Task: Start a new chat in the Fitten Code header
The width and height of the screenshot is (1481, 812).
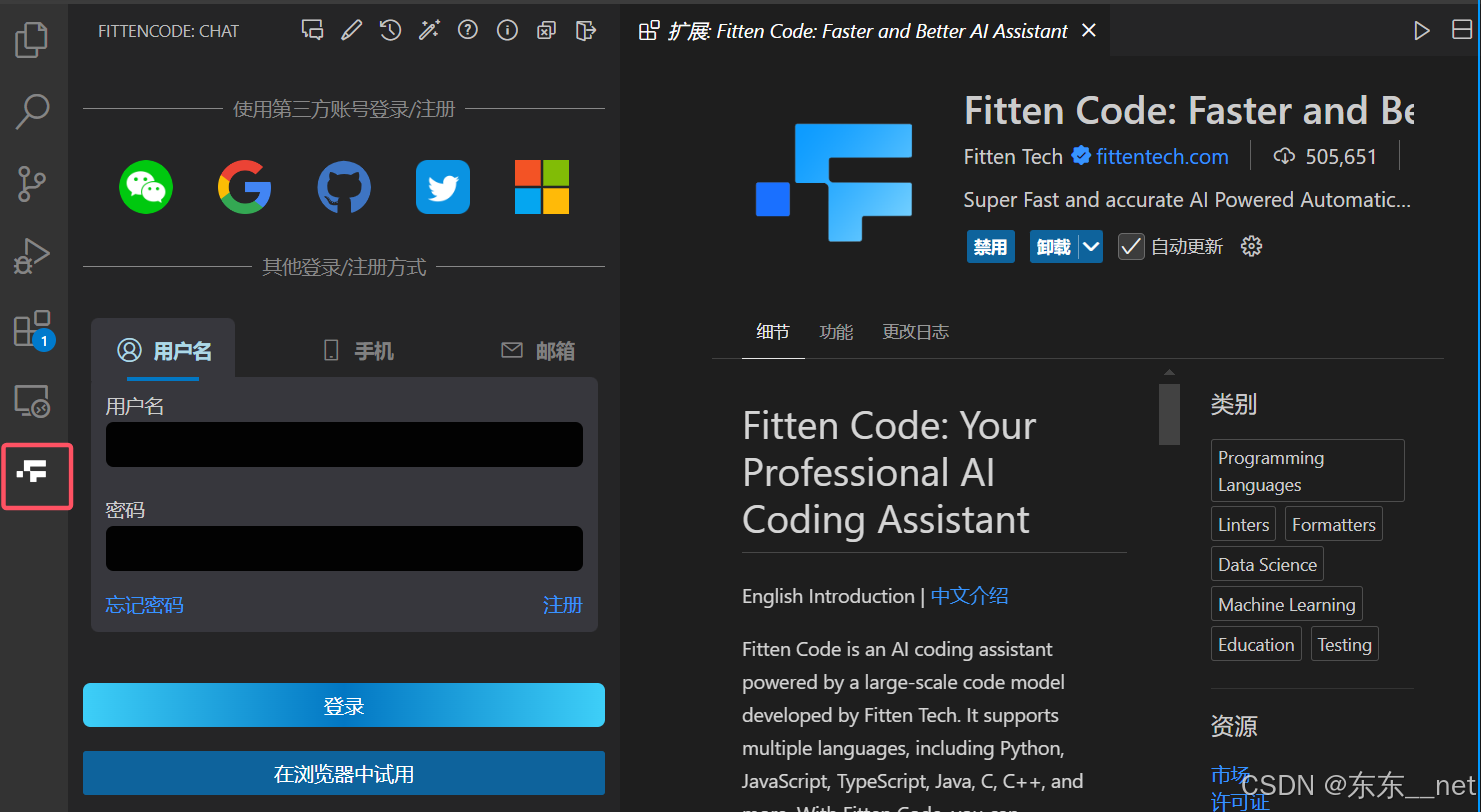Action: (312, 30)
